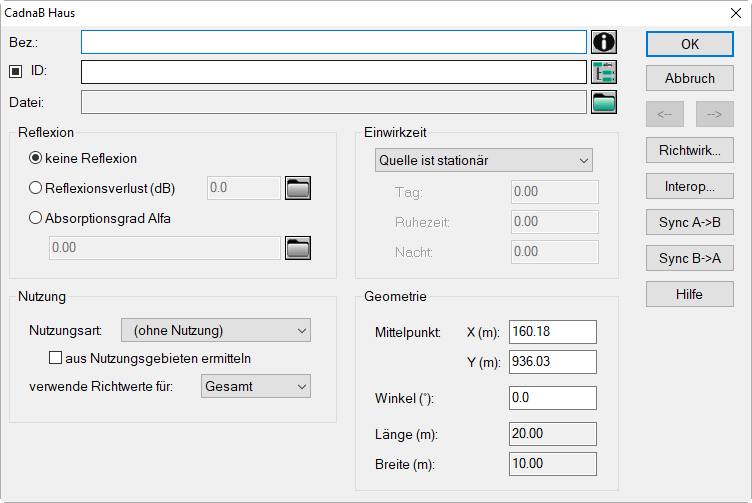
Task: Toggle the checkbox beside ID label
Action: [x=15, y=71]
